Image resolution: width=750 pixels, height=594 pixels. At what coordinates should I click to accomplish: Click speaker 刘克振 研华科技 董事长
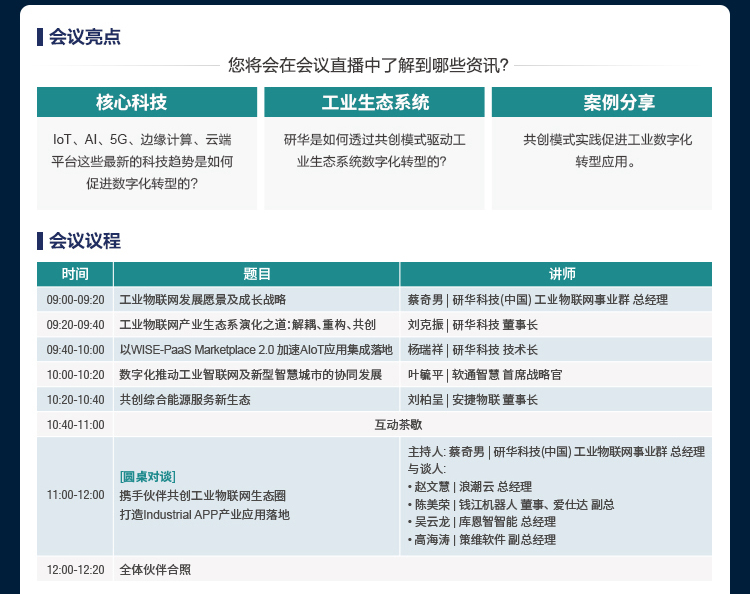pos(472,324)
